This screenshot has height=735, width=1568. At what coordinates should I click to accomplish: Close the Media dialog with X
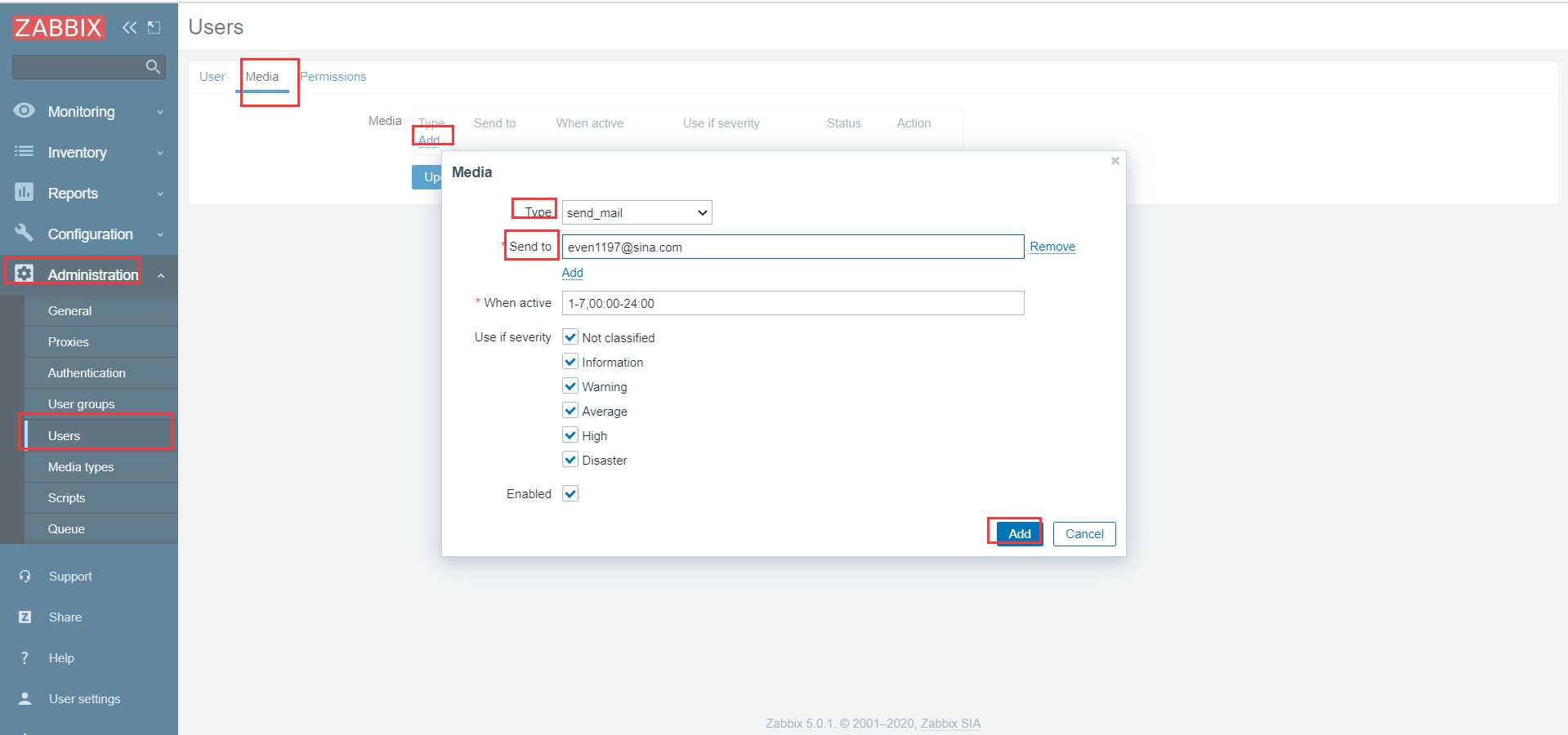pos(1115,161)
